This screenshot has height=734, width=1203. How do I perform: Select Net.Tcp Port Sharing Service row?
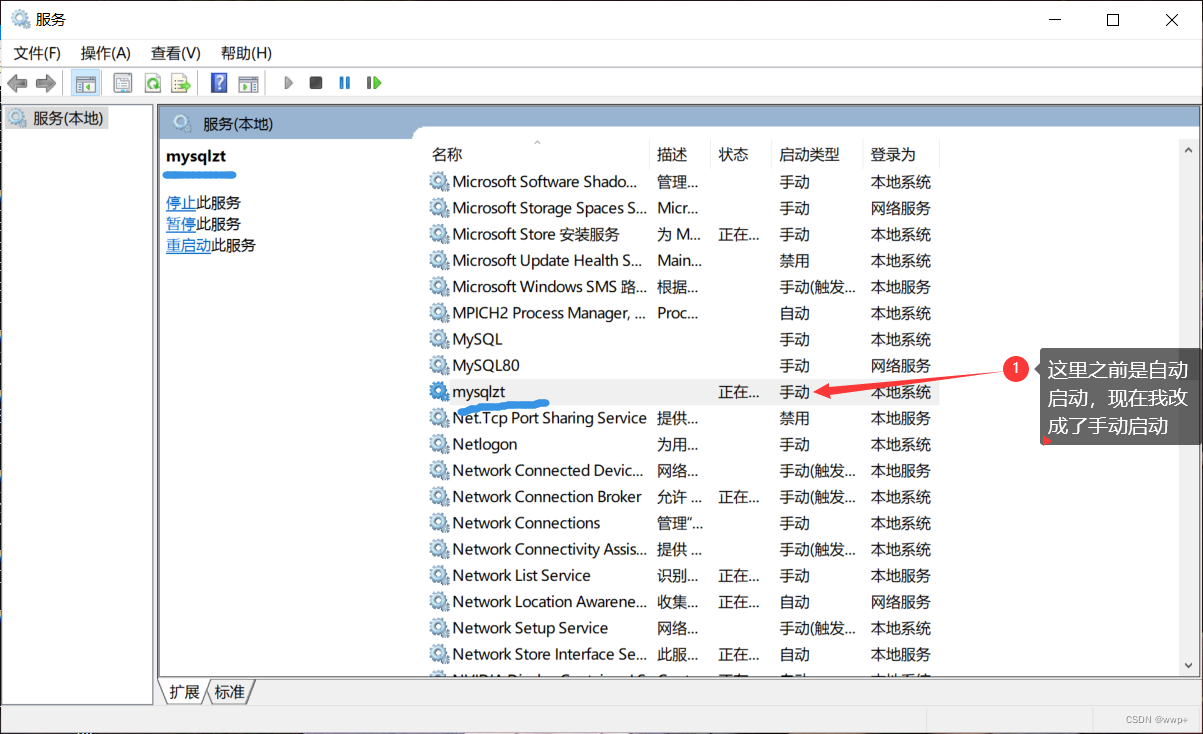click(682, 418)
